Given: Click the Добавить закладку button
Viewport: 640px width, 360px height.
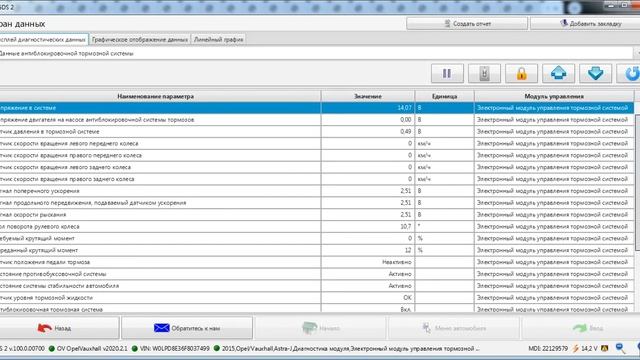Looking at the screenshot, I should 586,24.
